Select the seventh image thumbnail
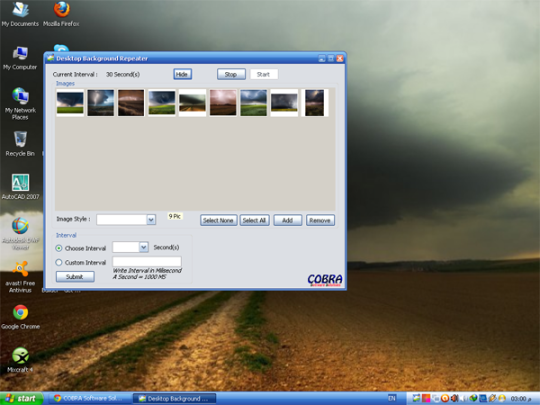 [x=253, y=103]
